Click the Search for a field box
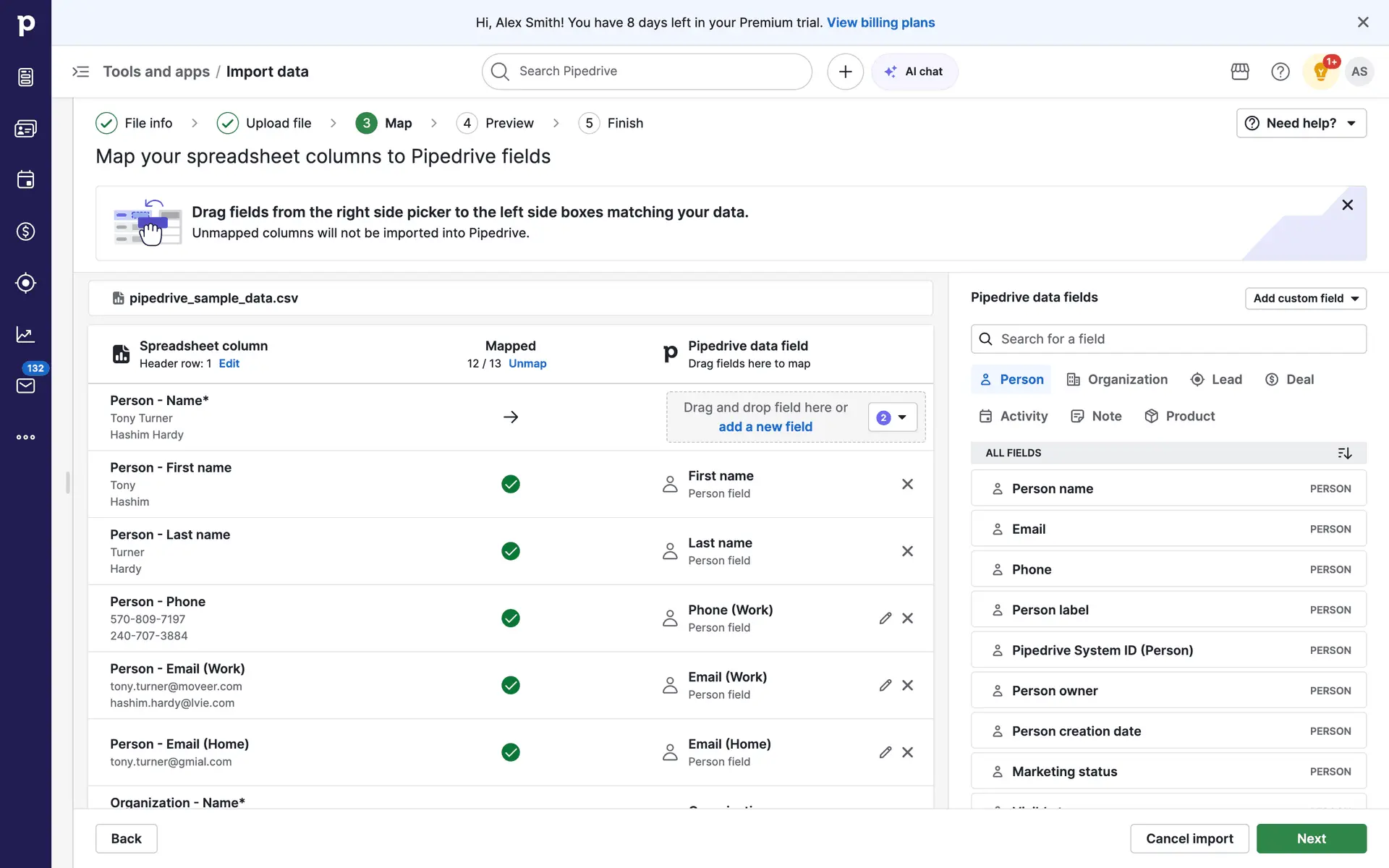 click(1168, 339)
